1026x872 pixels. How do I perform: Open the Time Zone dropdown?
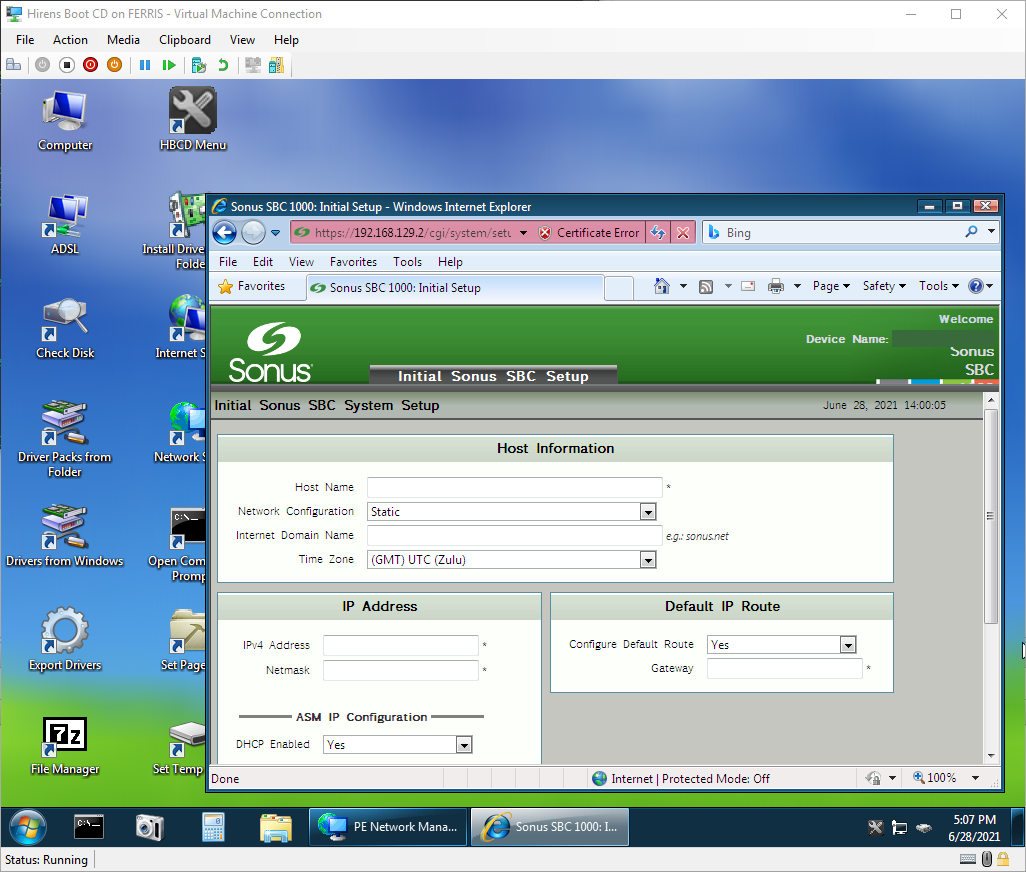(648, 560)
